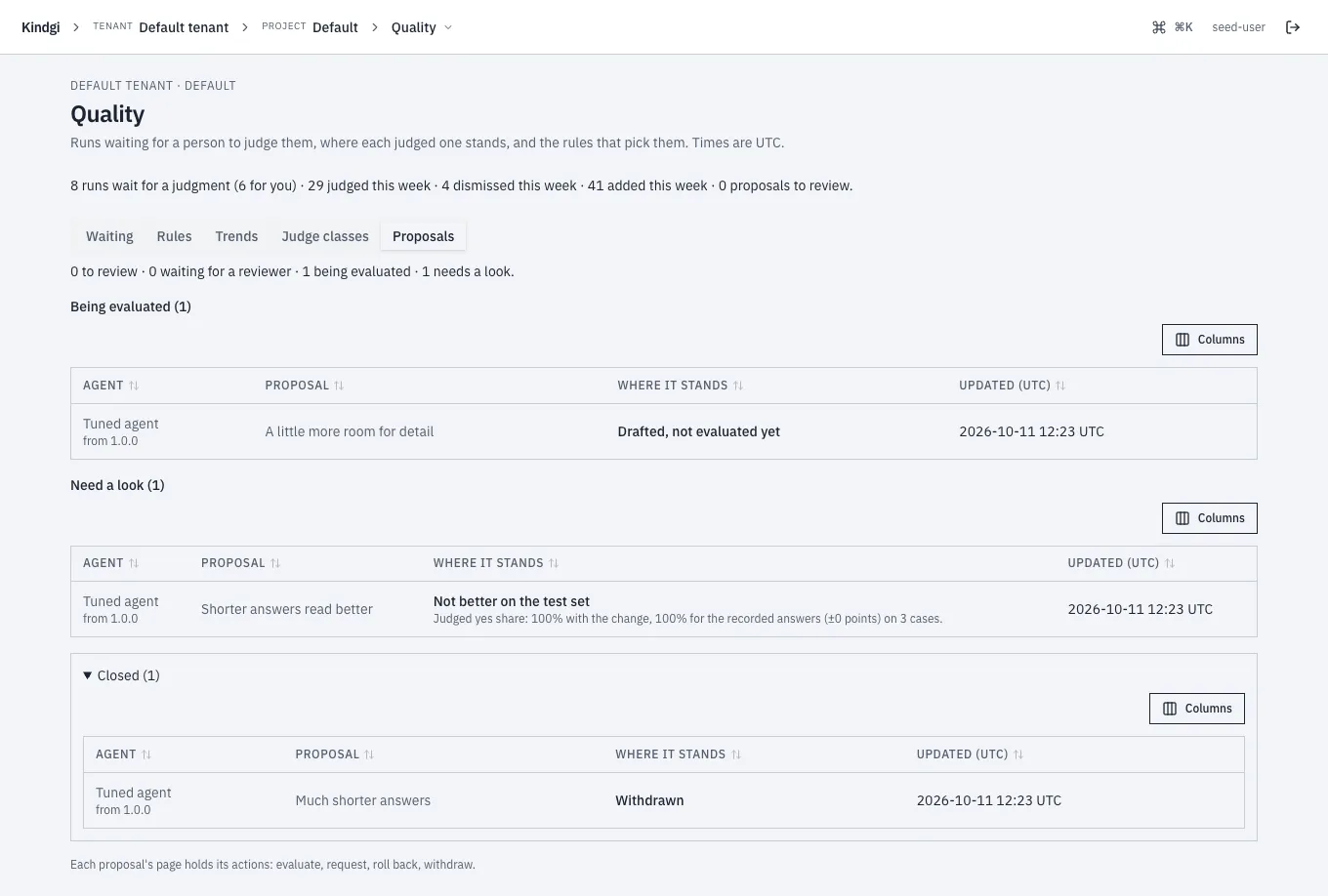Screen dimensions: 1328x896
Task: Open the Quality page dropdown in breadcrumb
Action: 422,27
